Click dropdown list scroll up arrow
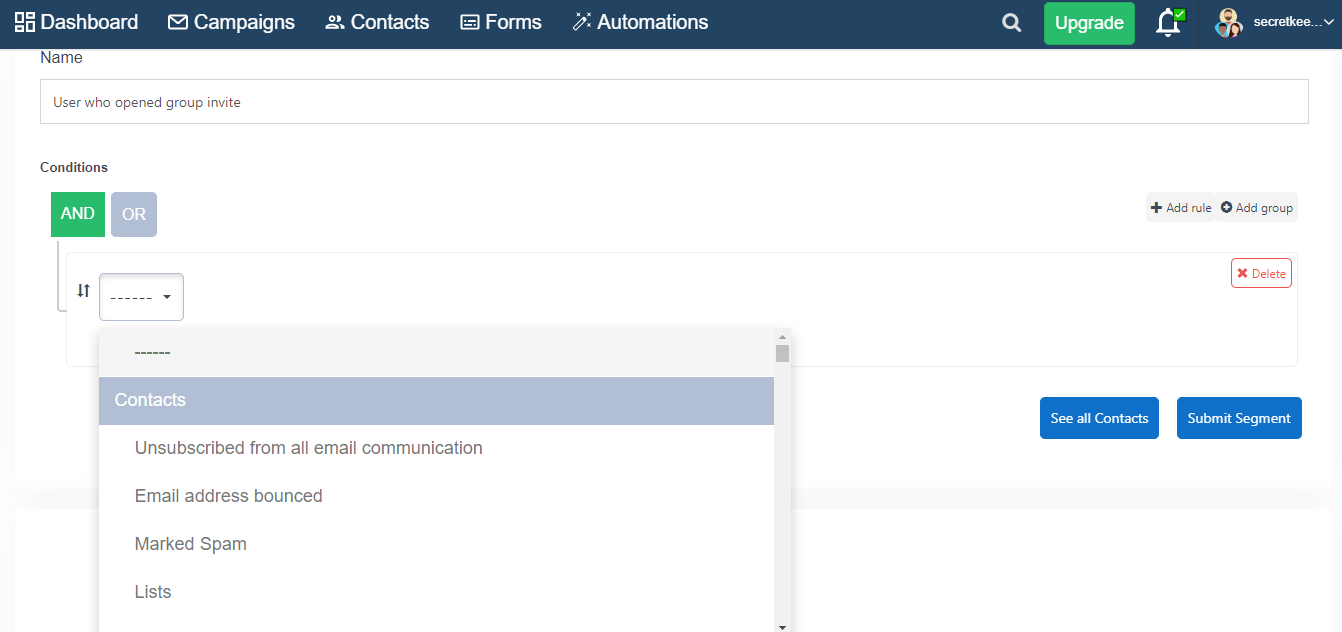 tap(783, 337)
